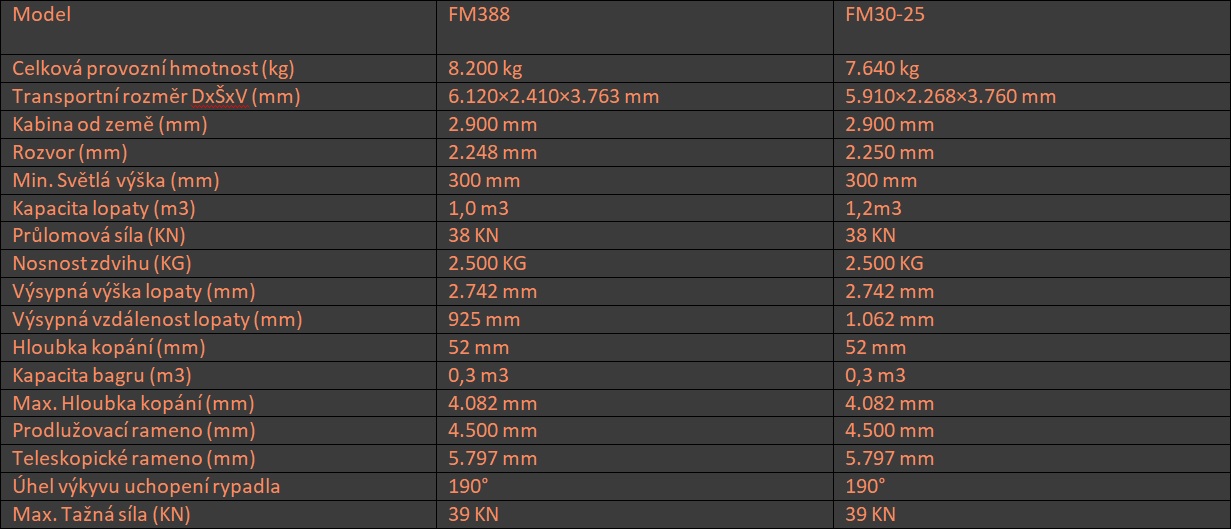Click the 6.120×2.410×3.763 mm cell

pos(553,97)
